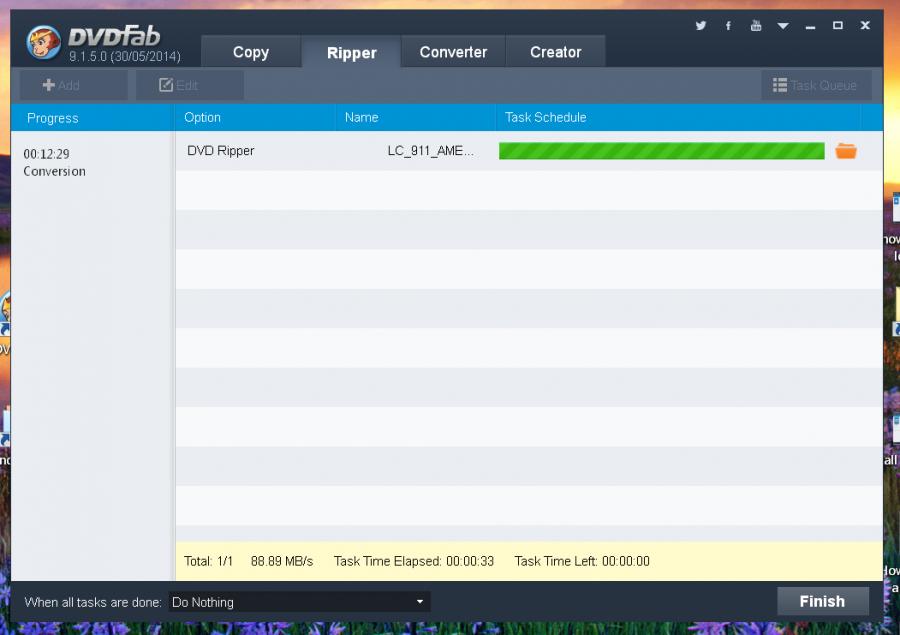Select the LC_911_AME... name cell

(x=430, y=150)
